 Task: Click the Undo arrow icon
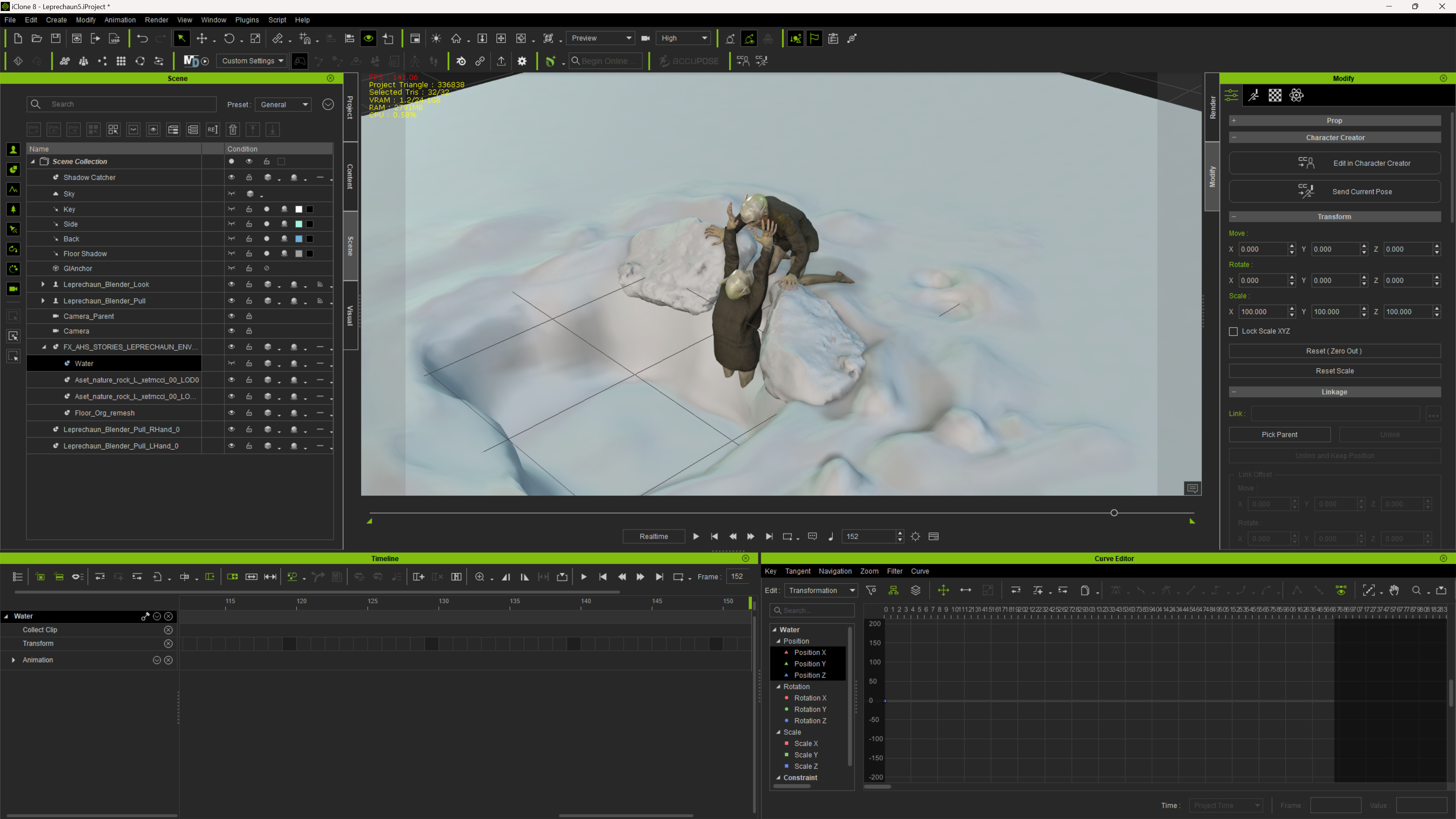142,38
